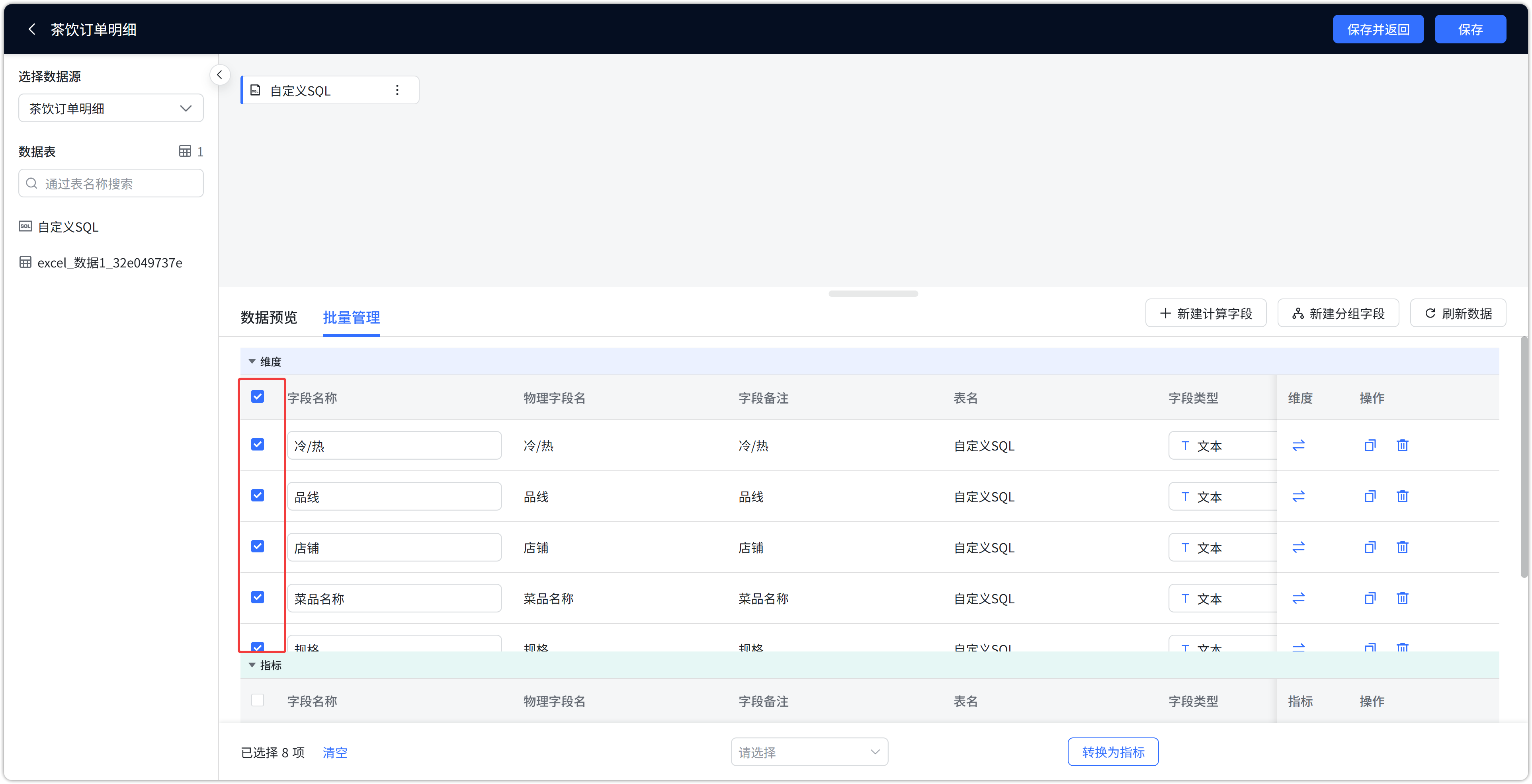The height and width of the screenshot is (784, 1532).
Task: Open the 自定义SQL card more options menu
Action: (x=397, y=90)
